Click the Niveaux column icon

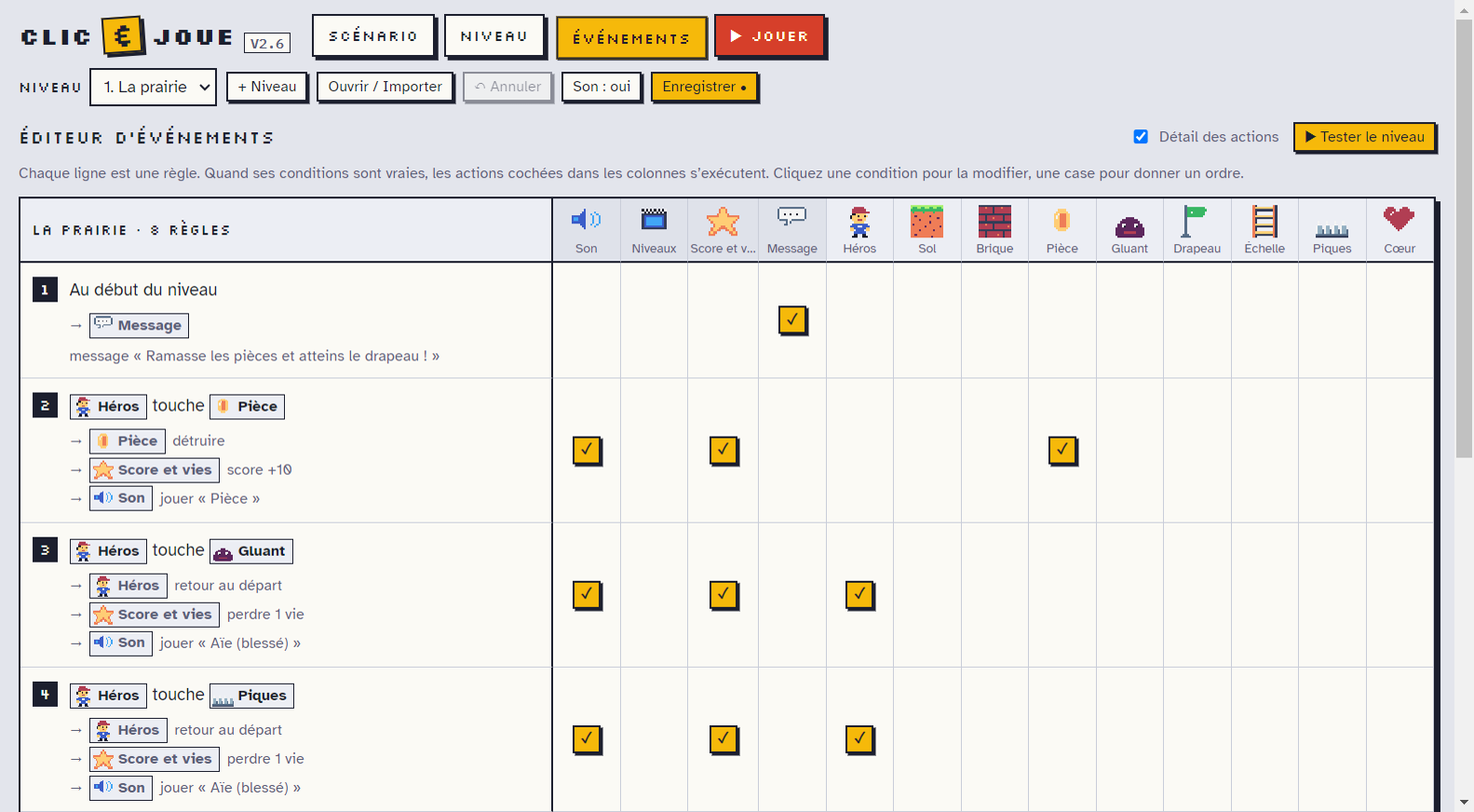pos(654,220)
